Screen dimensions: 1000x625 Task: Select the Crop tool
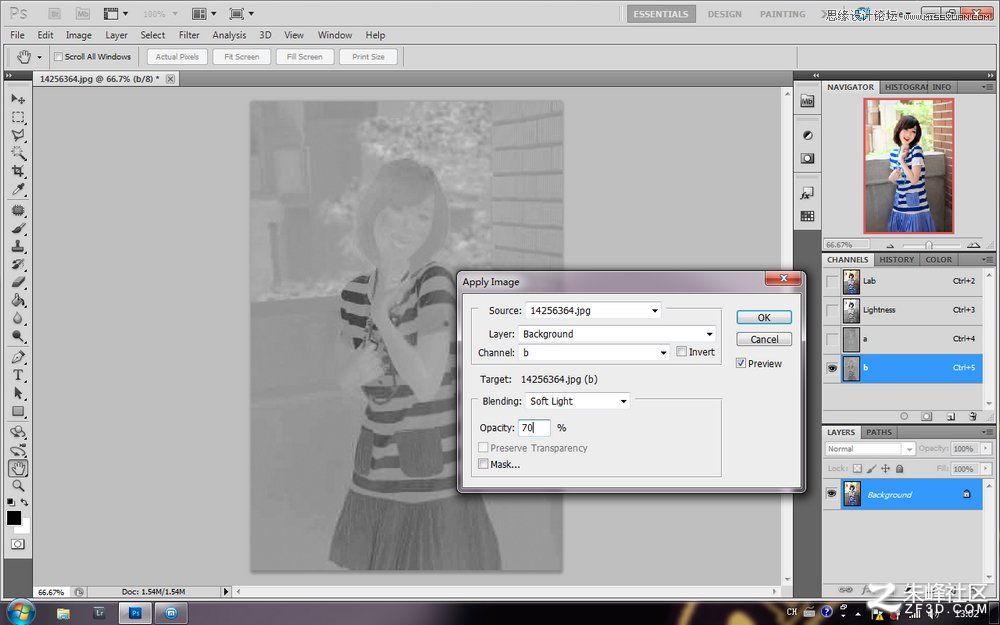[x=18, y=171]
